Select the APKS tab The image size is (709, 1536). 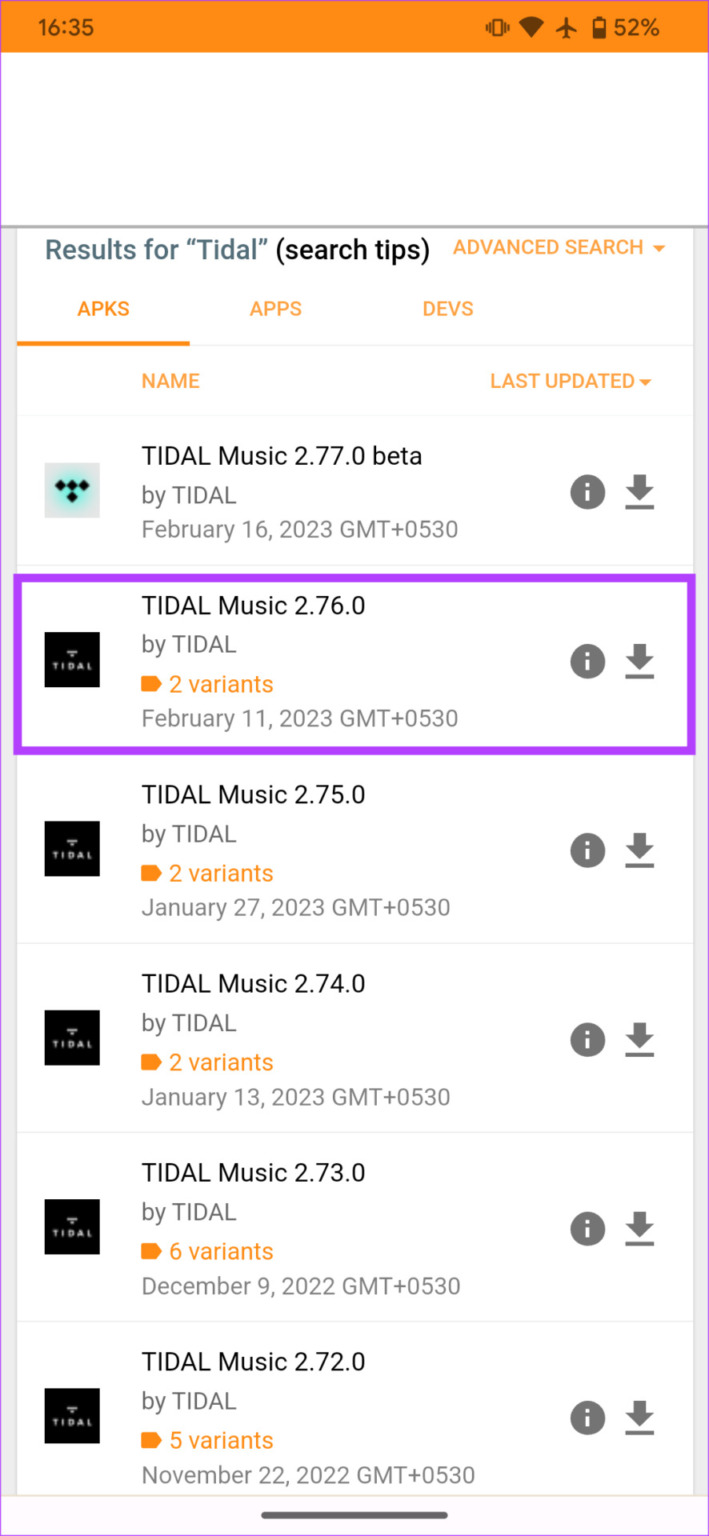103,309
